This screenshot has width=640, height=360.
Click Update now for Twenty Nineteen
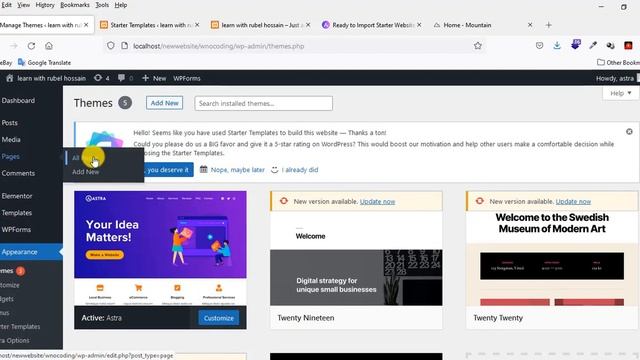point(378,201)
